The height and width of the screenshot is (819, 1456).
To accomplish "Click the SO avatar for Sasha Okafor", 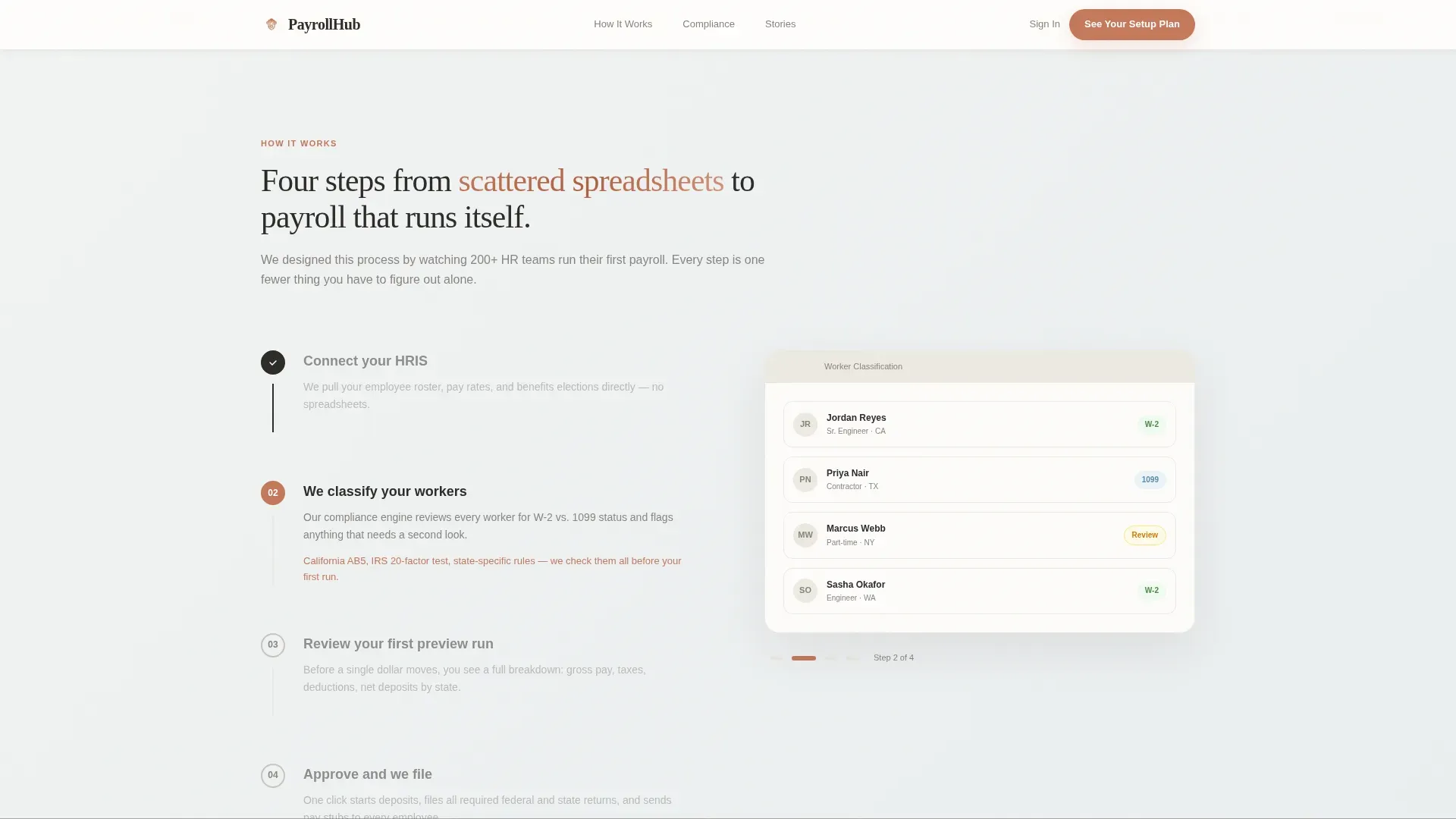I will click(805, 591).
